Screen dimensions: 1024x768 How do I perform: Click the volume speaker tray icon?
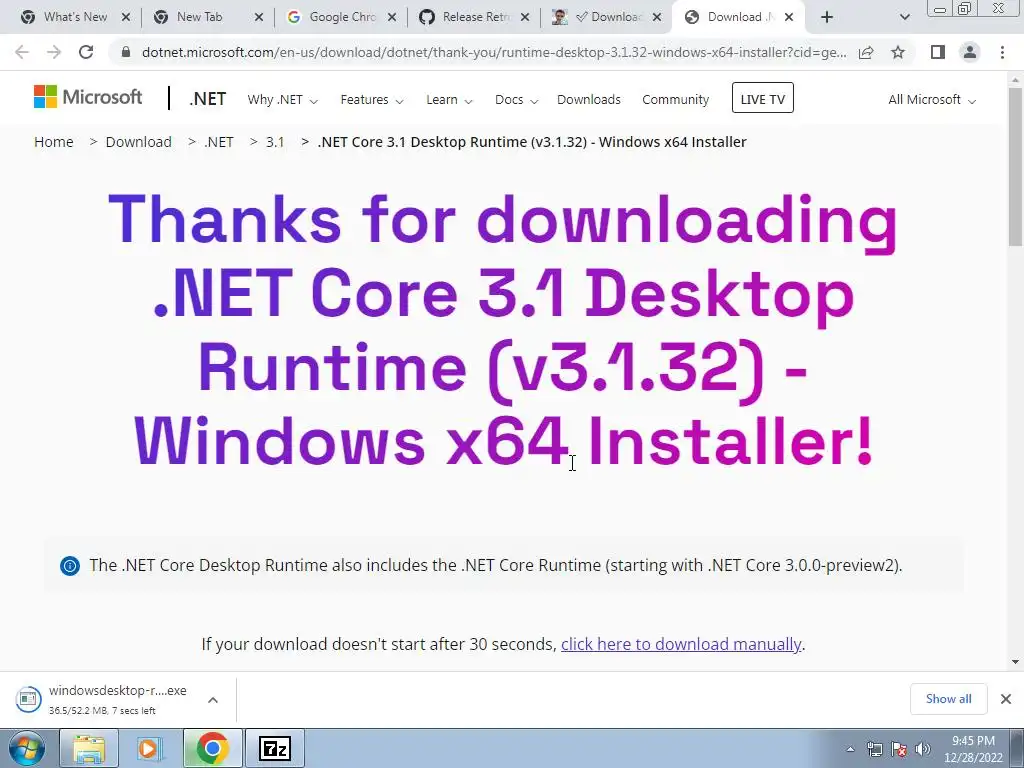click(x=923, y=750)
